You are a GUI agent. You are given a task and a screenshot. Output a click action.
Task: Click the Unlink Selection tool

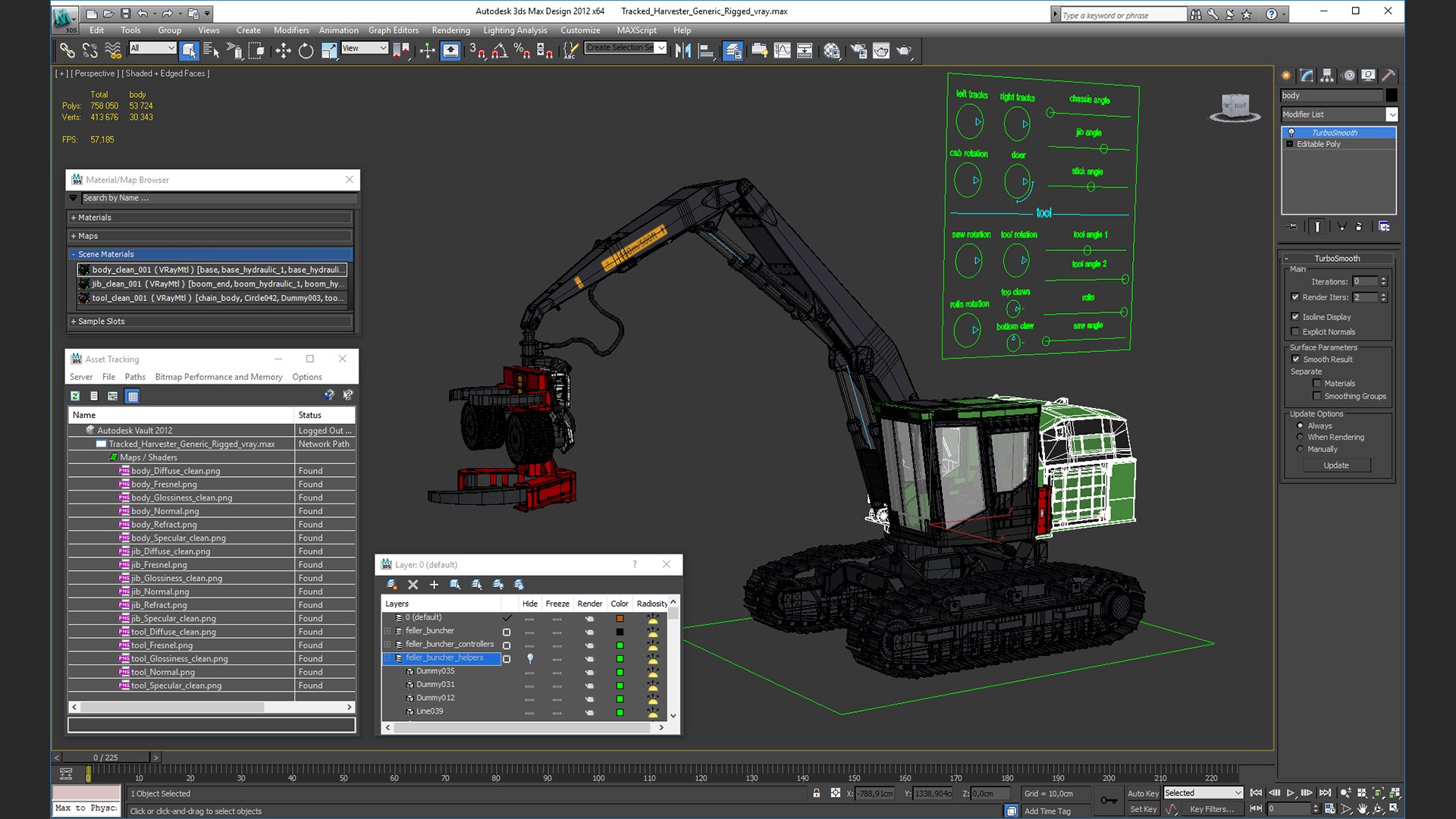pyautogui.click(x=89, y=51)
